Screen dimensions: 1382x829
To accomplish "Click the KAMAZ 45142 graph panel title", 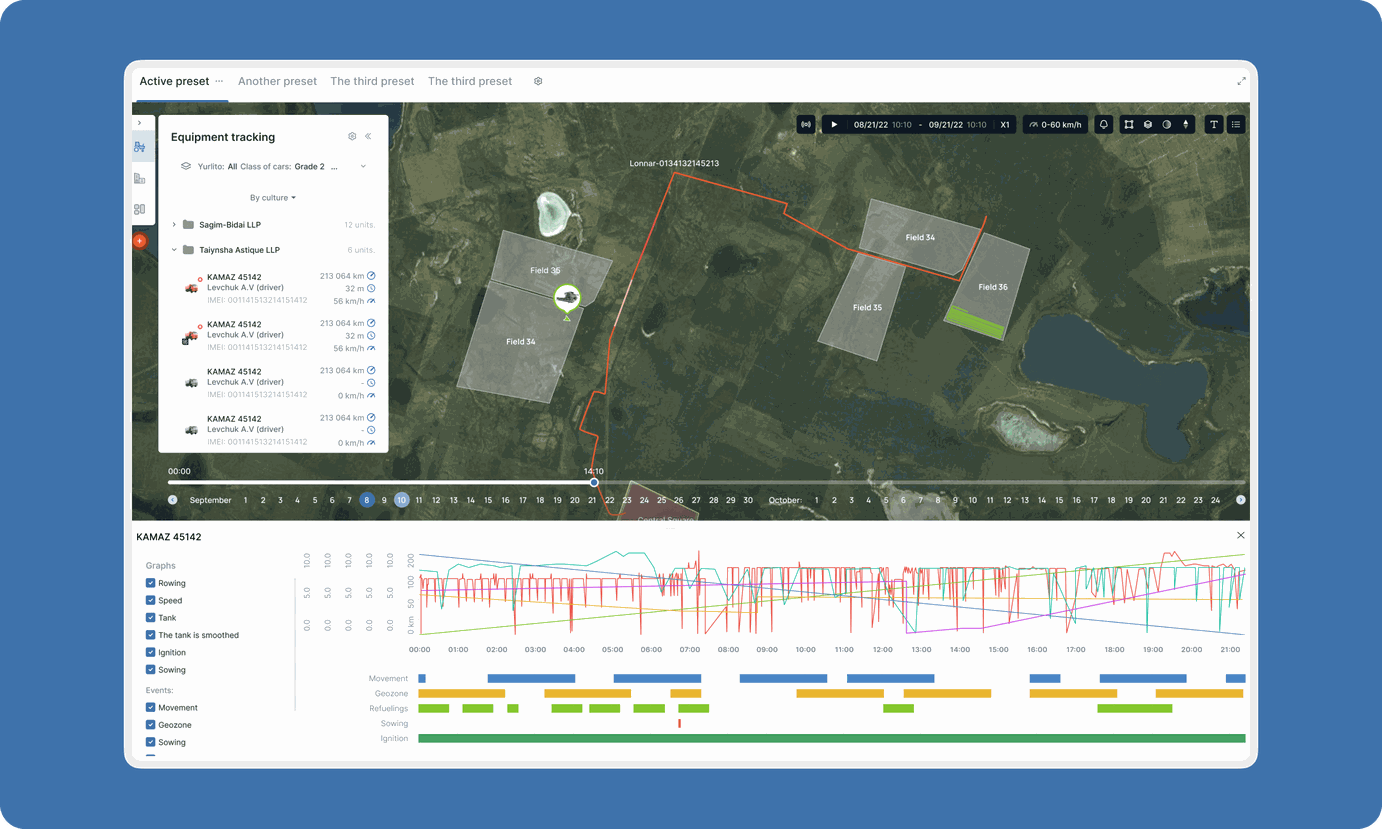I will 169,537.
